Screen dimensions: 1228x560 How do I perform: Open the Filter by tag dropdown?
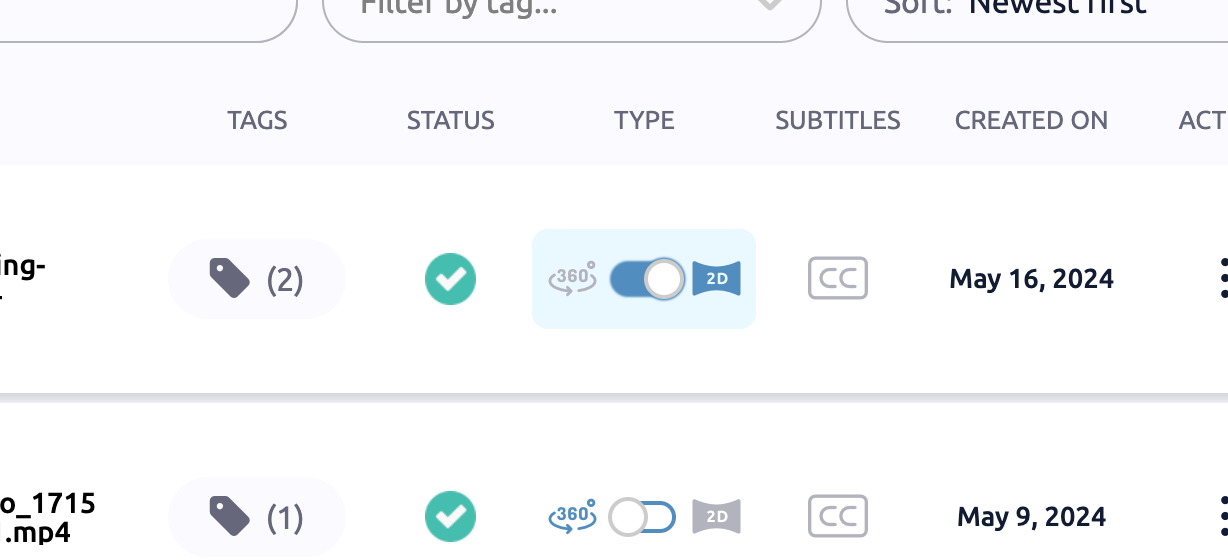coord(571,8)
